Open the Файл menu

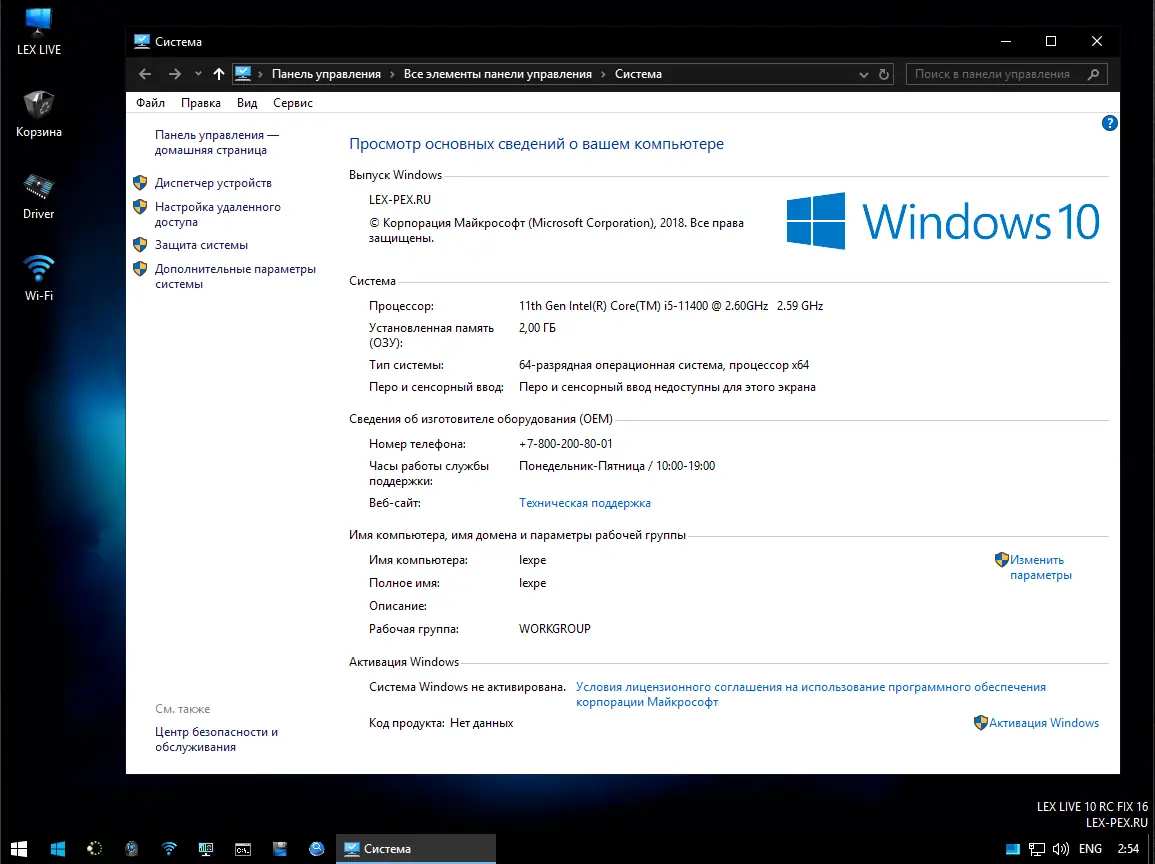[x=150, y=103]
